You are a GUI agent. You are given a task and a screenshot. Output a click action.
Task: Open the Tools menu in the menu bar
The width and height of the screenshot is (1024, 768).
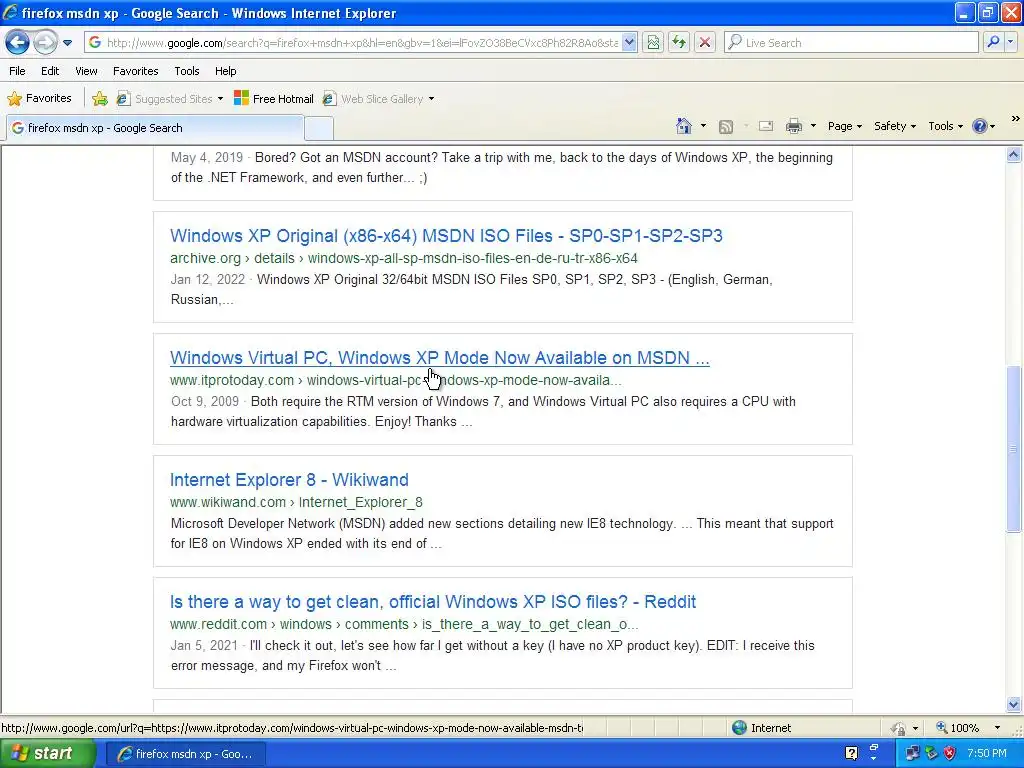pyautogui.click(x=187, y=71)
